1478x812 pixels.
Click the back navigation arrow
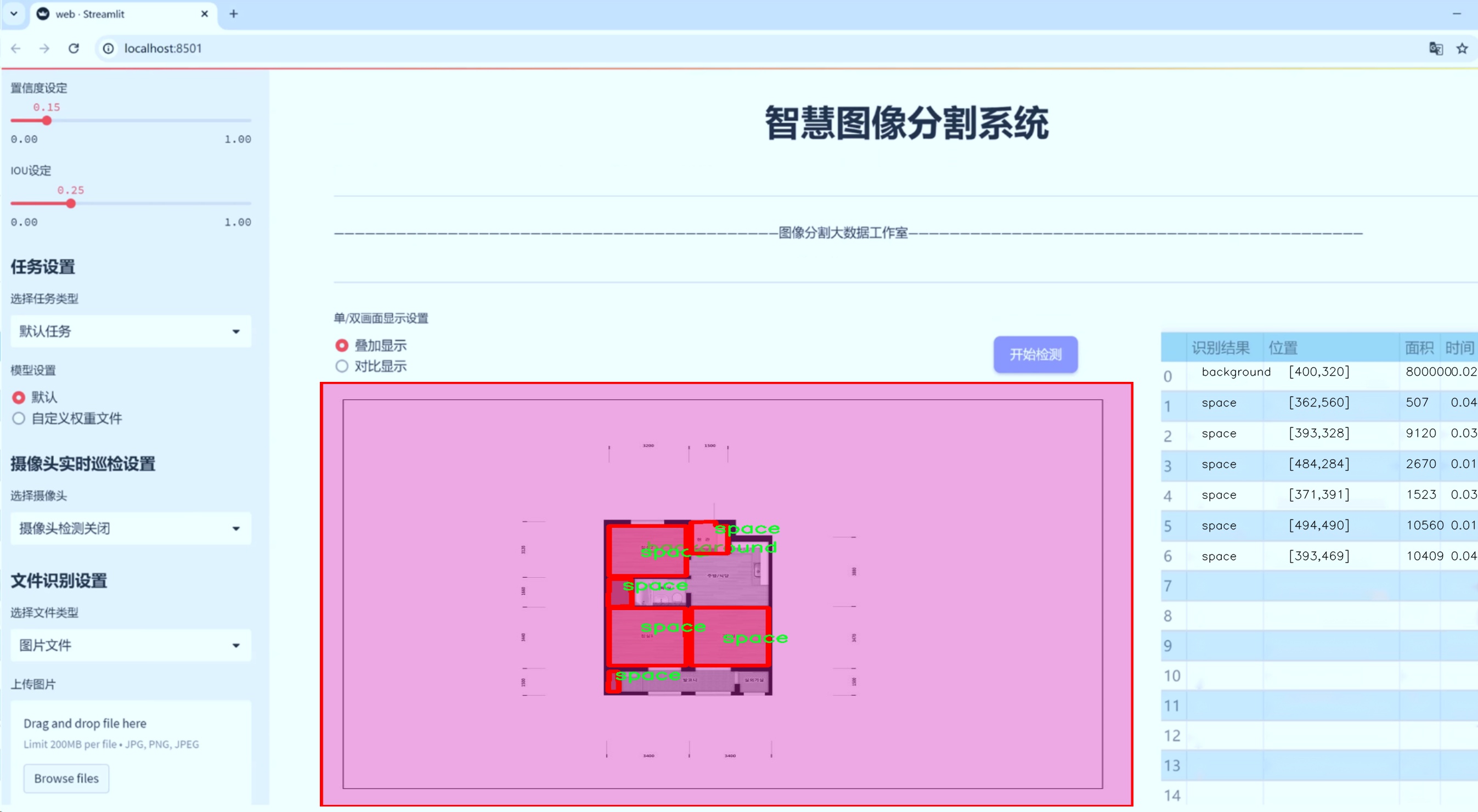[16, 48]
